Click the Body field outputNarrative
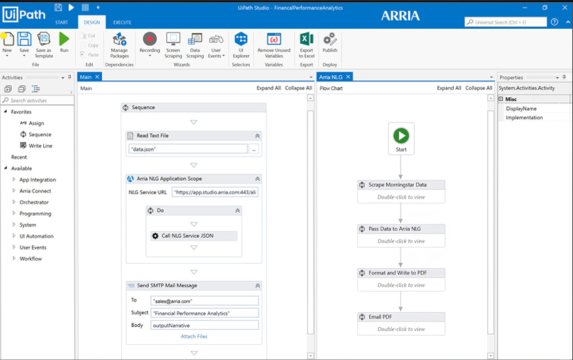Image resolution: width=573 pixels, height=360 pixels. point(205,325)
